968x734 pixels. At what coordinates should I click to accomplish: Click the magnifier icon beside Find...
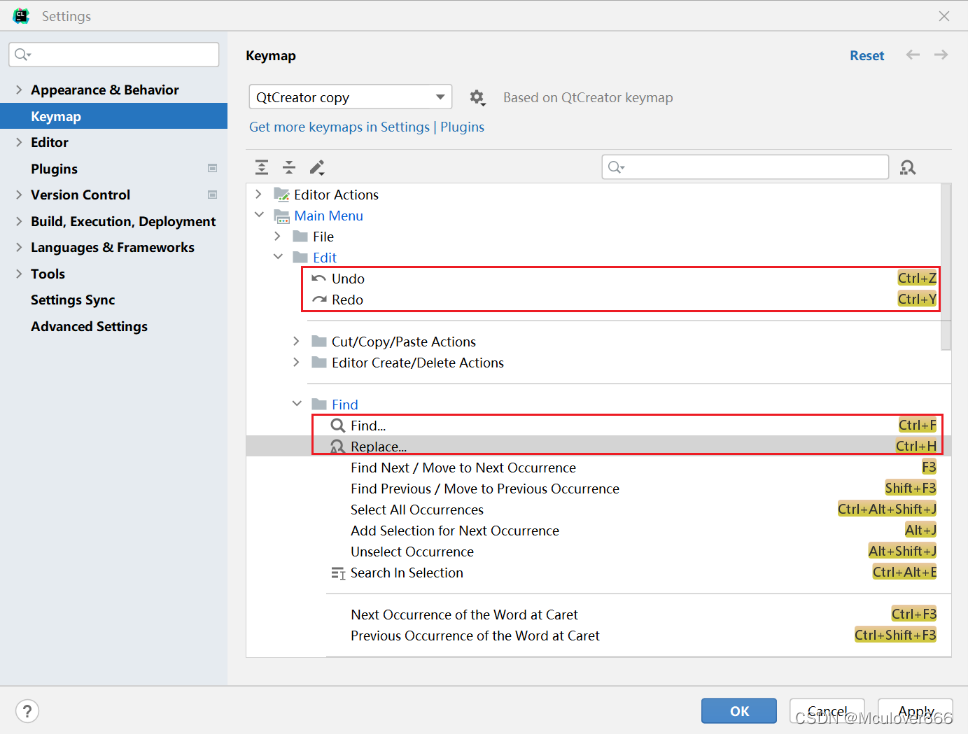click(x=337, y=425)
